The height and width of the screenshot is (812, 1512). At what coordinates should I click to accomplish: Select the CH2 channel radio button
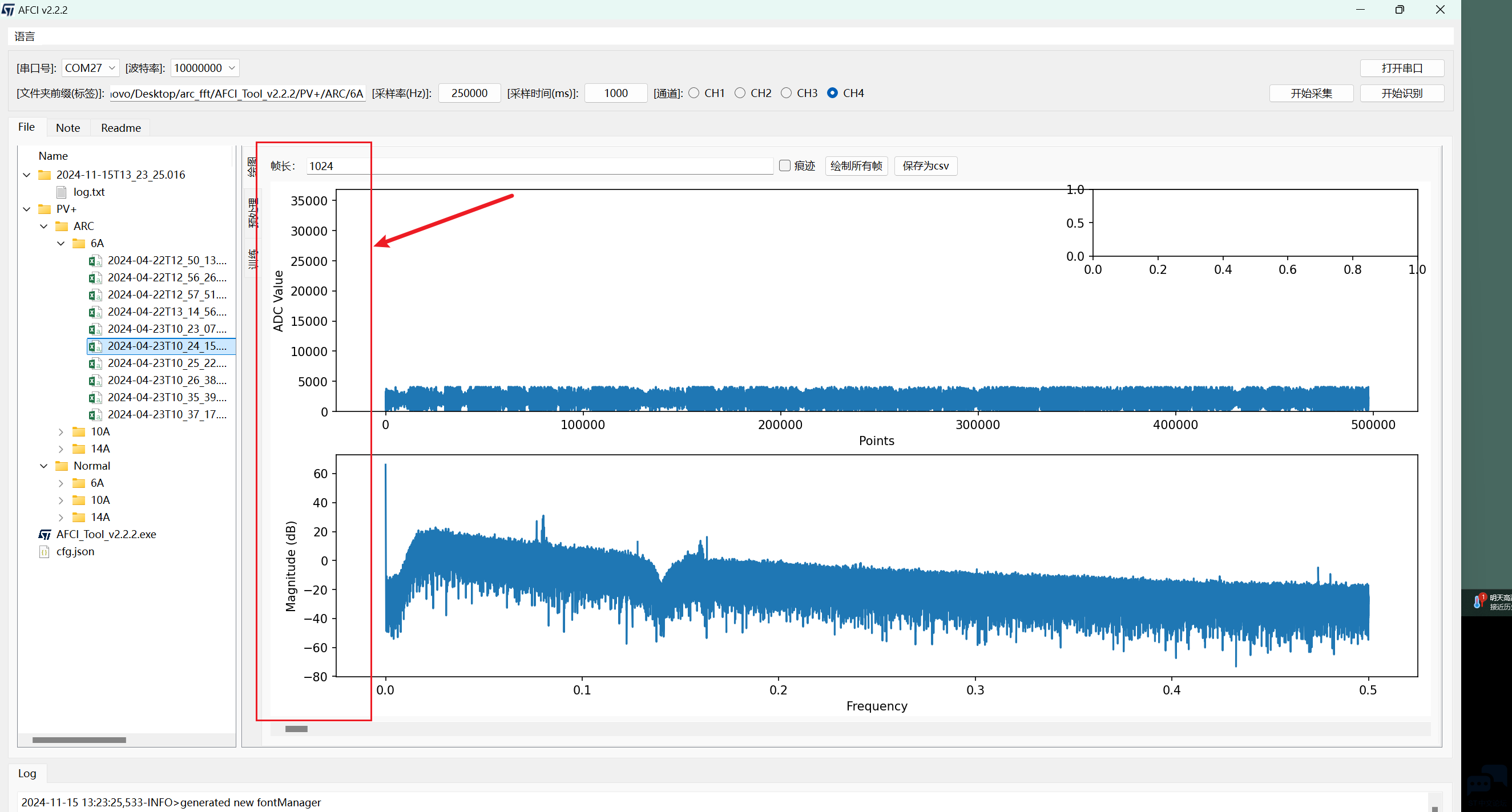tap(740, 92)
